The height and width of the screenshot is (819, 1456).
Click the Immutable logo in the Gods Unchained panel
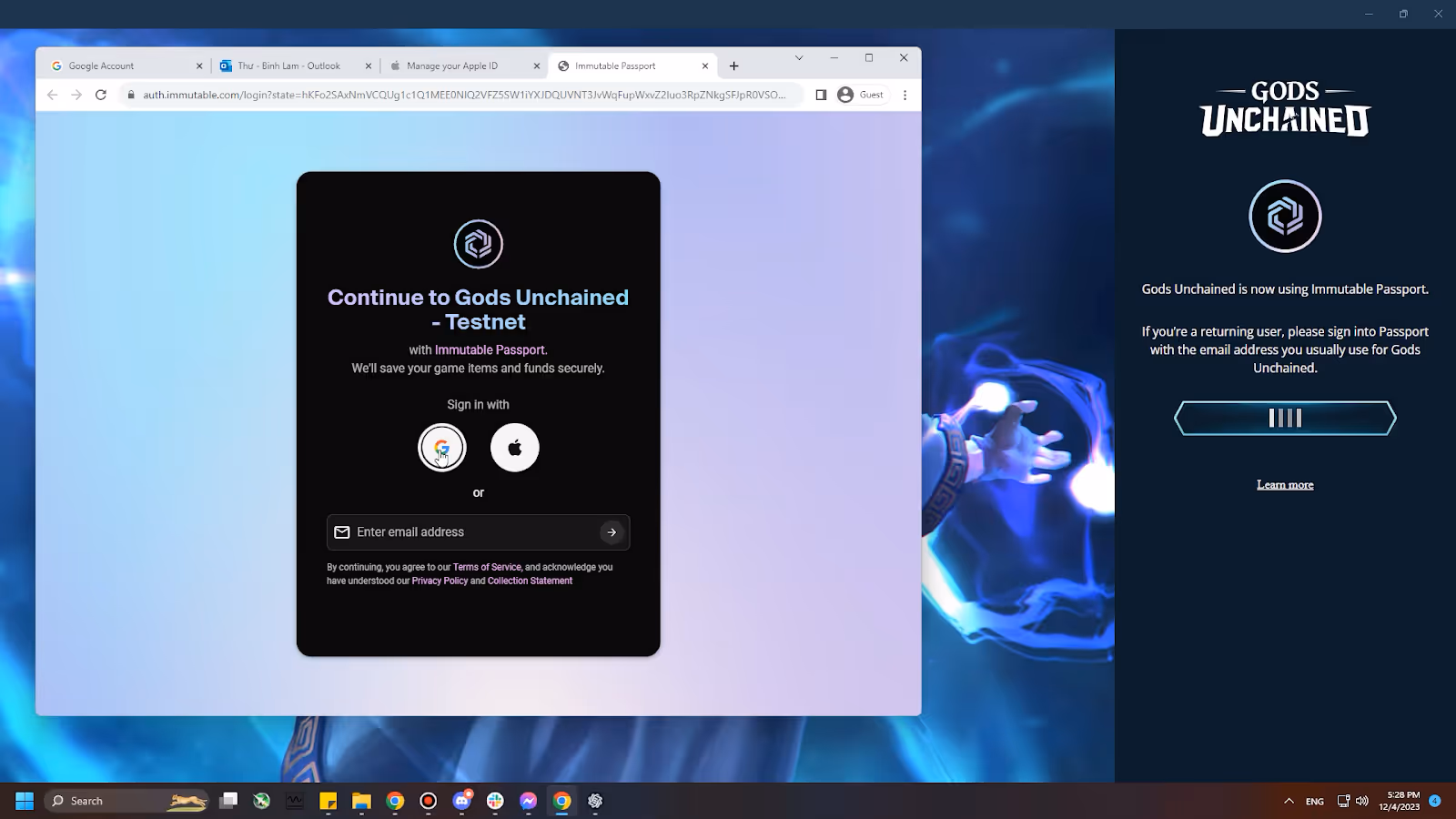click(x=1285, y=217)
